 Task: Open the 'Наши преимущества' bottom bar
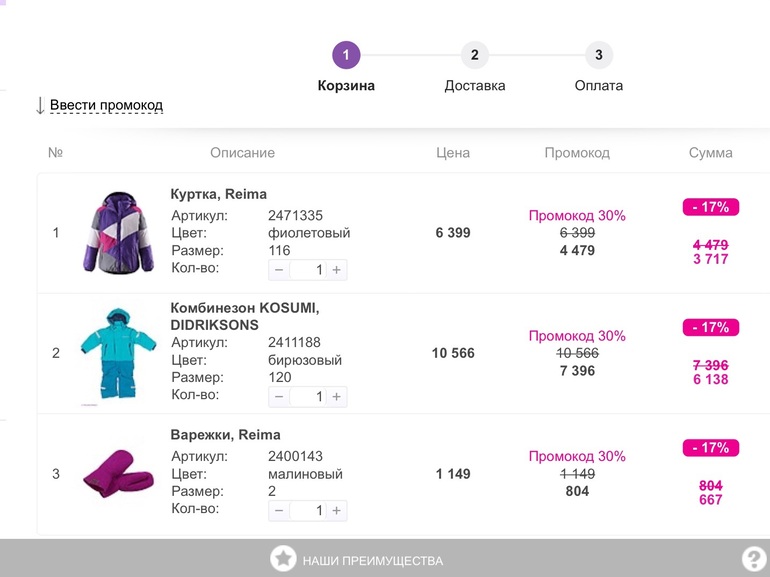click(x=372, y=561)
